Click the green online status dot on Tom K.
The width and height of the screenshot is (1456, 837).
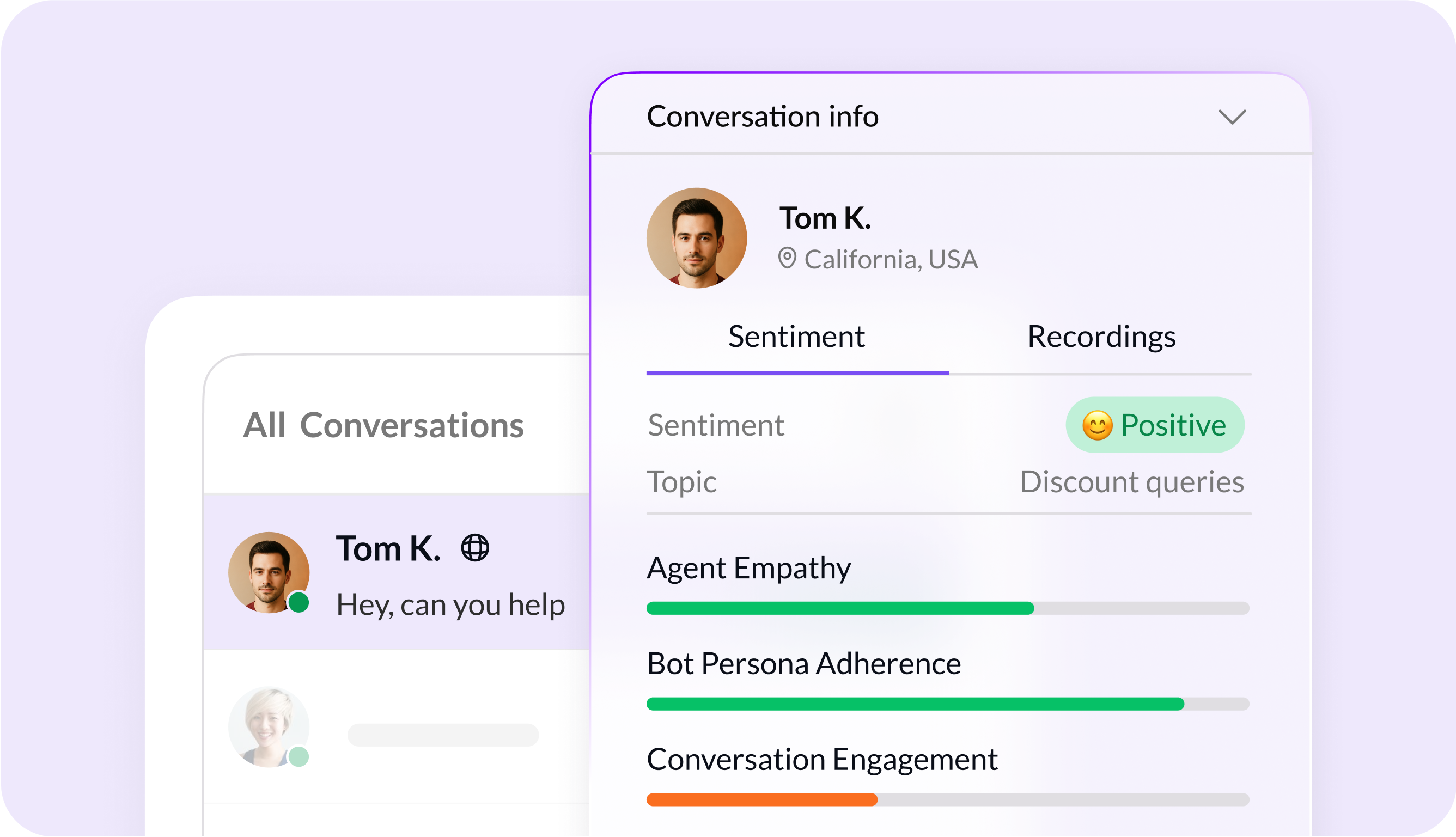(298, 602)
